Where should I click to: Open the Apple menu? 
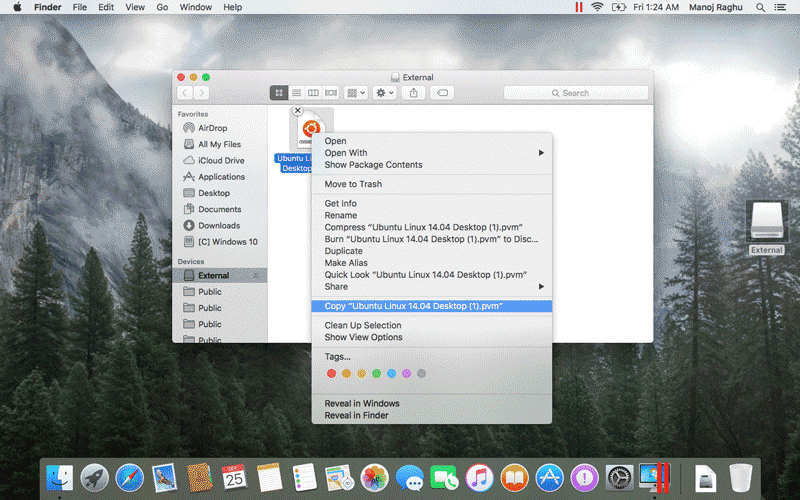[18, 7]
